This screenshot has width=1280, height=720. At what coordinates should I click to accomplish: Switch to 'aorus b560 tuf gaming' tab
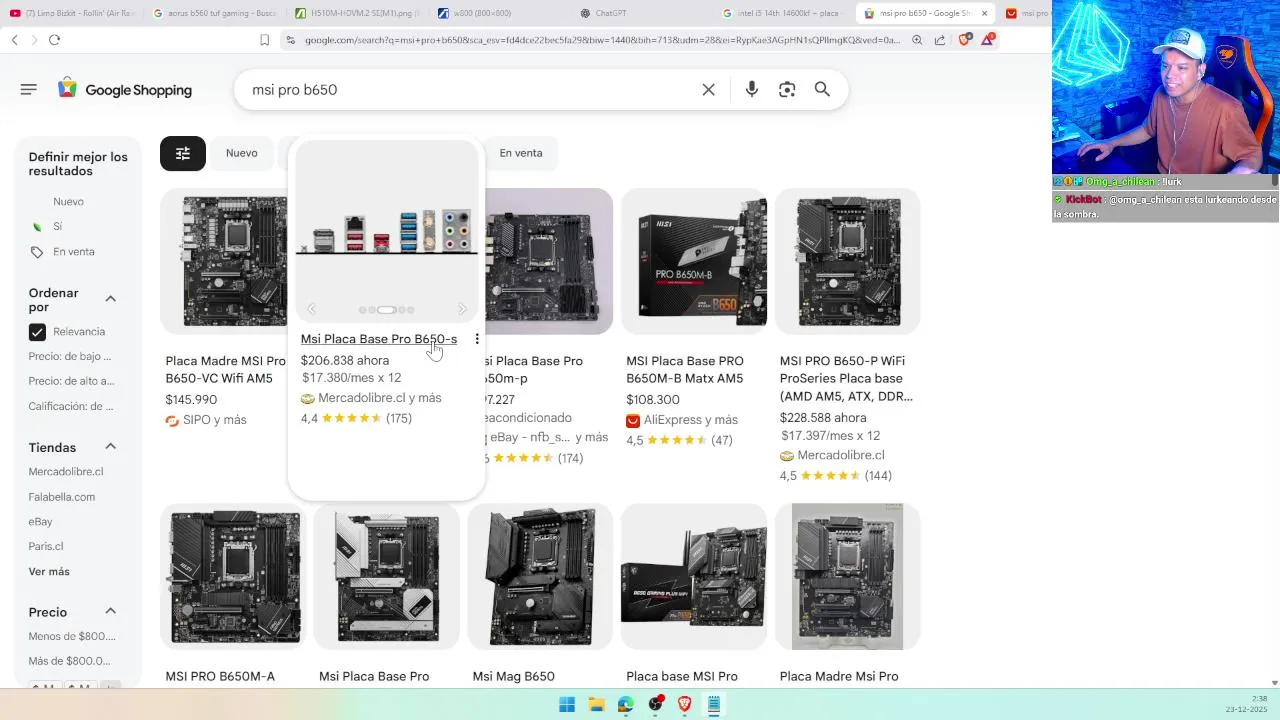point(214,13)
